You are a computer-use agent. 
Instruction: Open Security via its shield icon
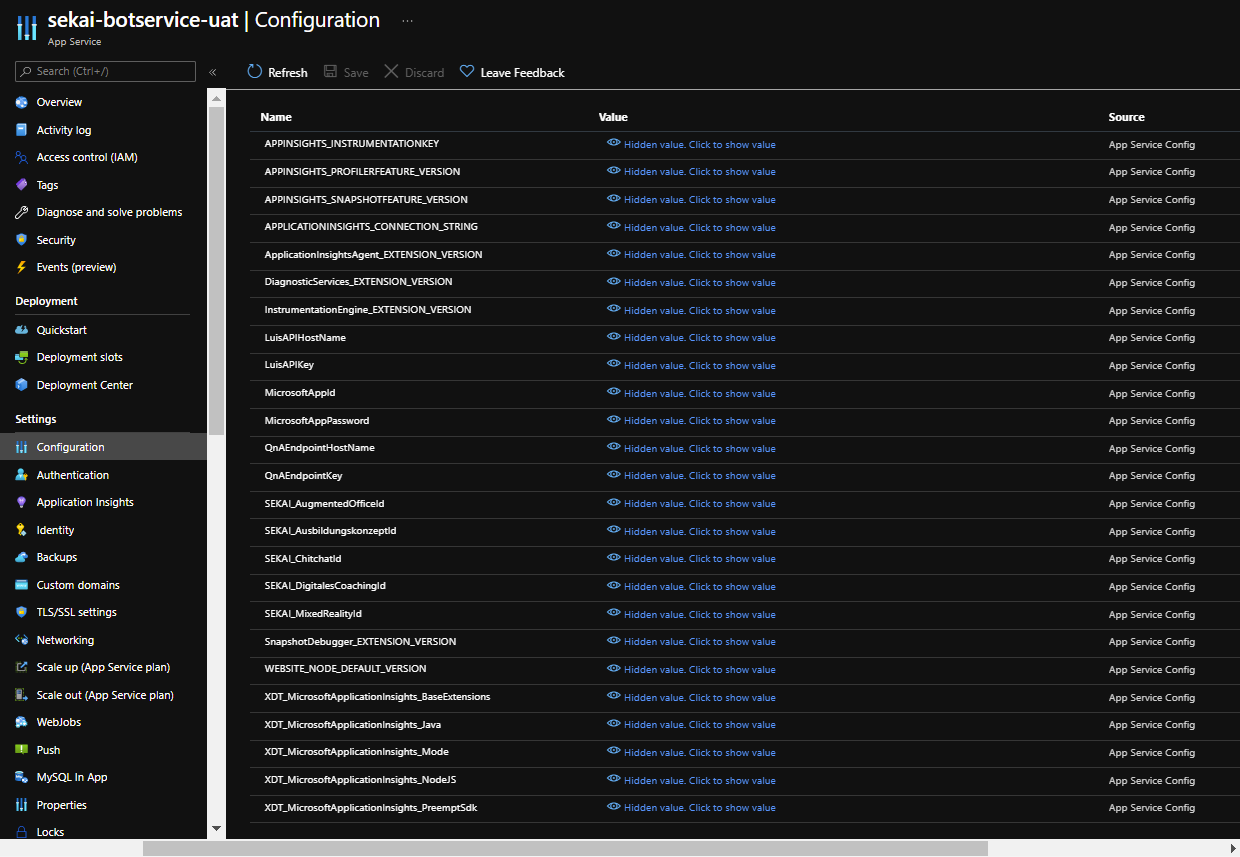coord(21,239)
